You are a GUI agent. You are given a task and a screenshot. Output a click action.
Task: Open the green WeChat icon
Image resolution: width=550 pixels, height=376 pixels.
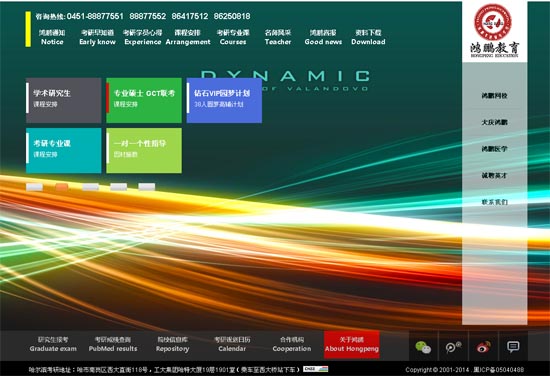[423, 347]
